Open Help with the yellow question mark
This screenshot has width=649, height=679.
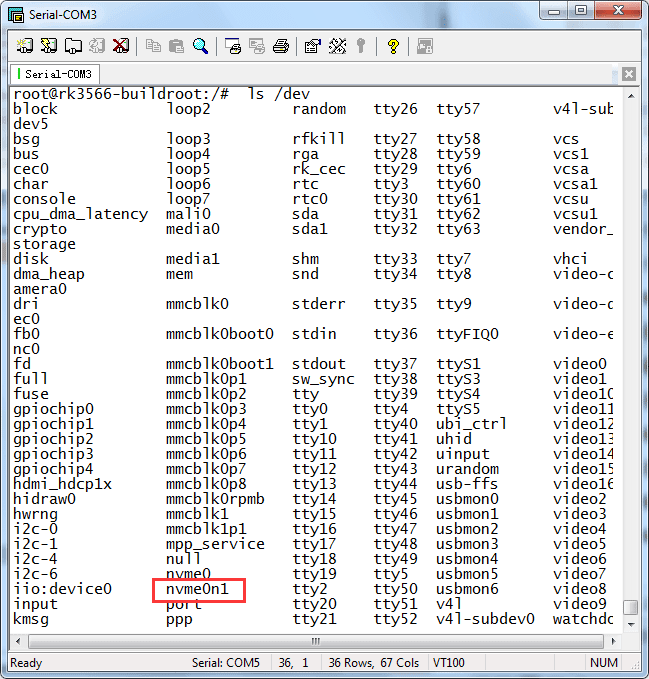point(393,46)
